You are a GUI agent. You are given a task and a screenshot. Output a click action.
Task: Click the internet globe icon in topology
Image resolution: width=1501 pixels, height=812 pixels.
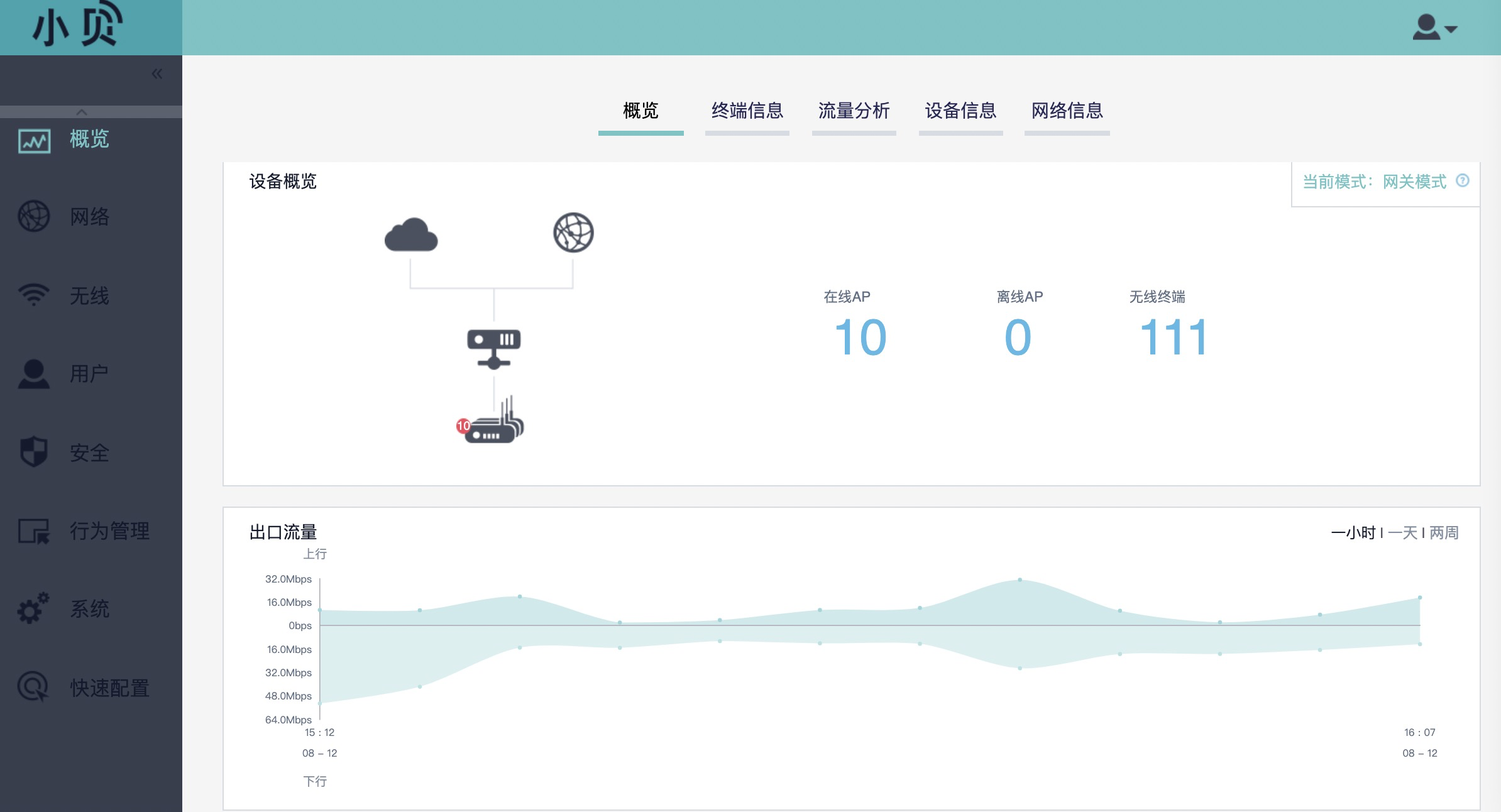pyautogui.click(x=573, y=233)
